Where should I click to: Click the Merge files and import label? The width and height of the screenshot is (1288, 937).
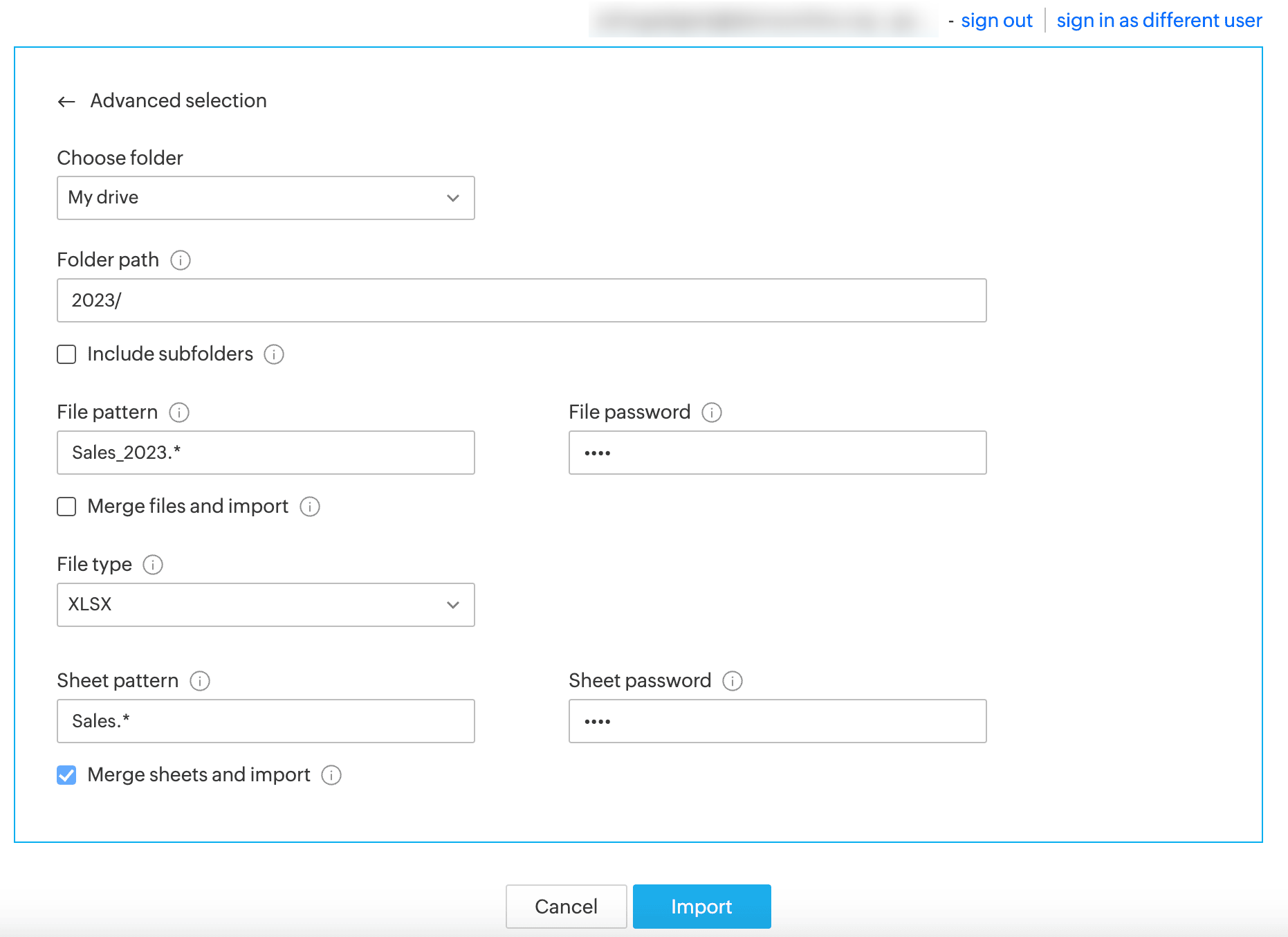[x=187, y=507]
